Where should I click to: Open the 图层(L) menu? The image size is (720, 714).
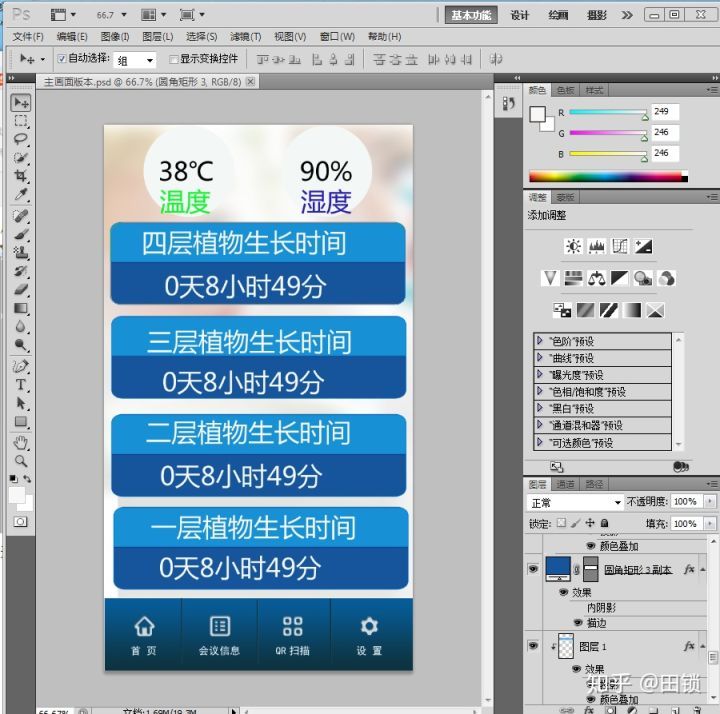coord(158,37)
